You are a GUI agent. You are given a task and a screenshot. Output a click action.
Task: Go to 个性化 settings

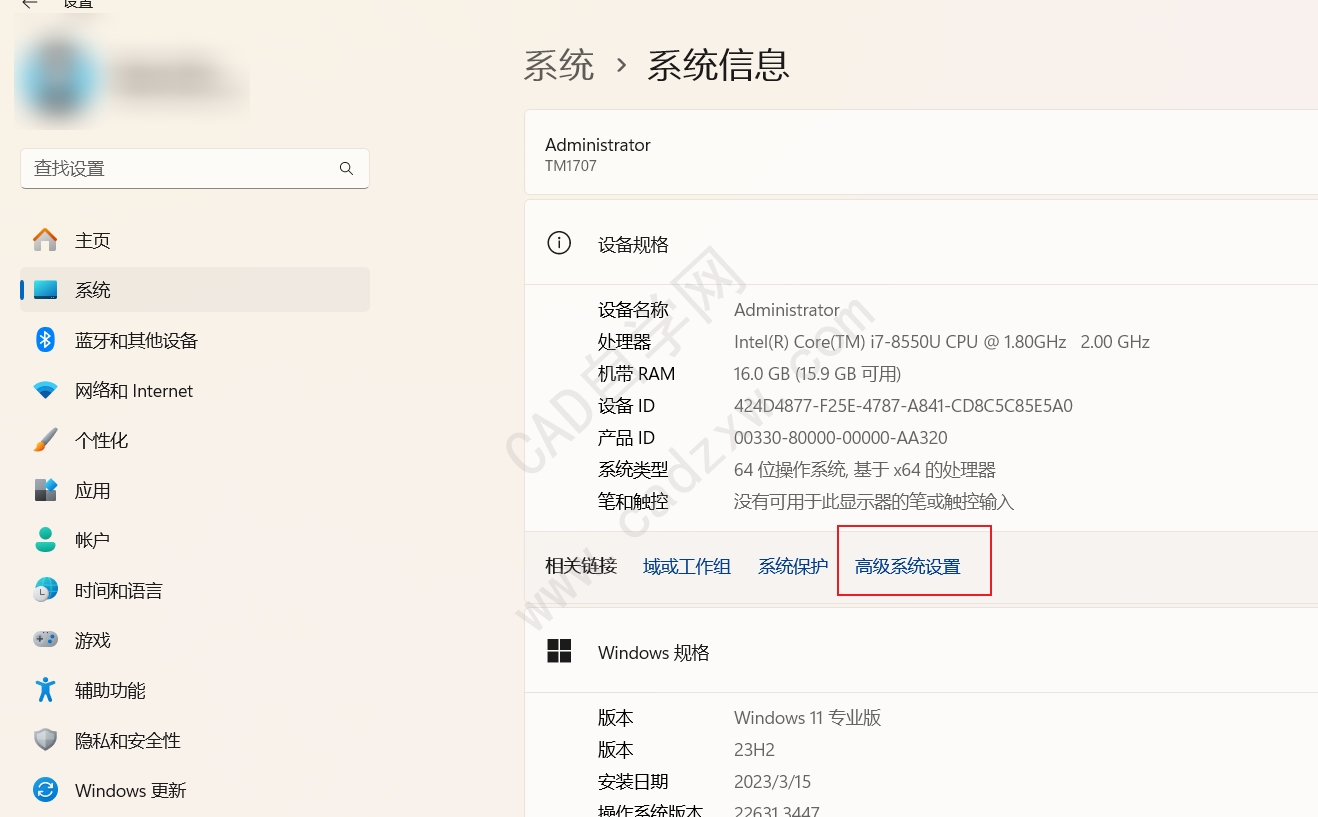(x=195, y=440)
